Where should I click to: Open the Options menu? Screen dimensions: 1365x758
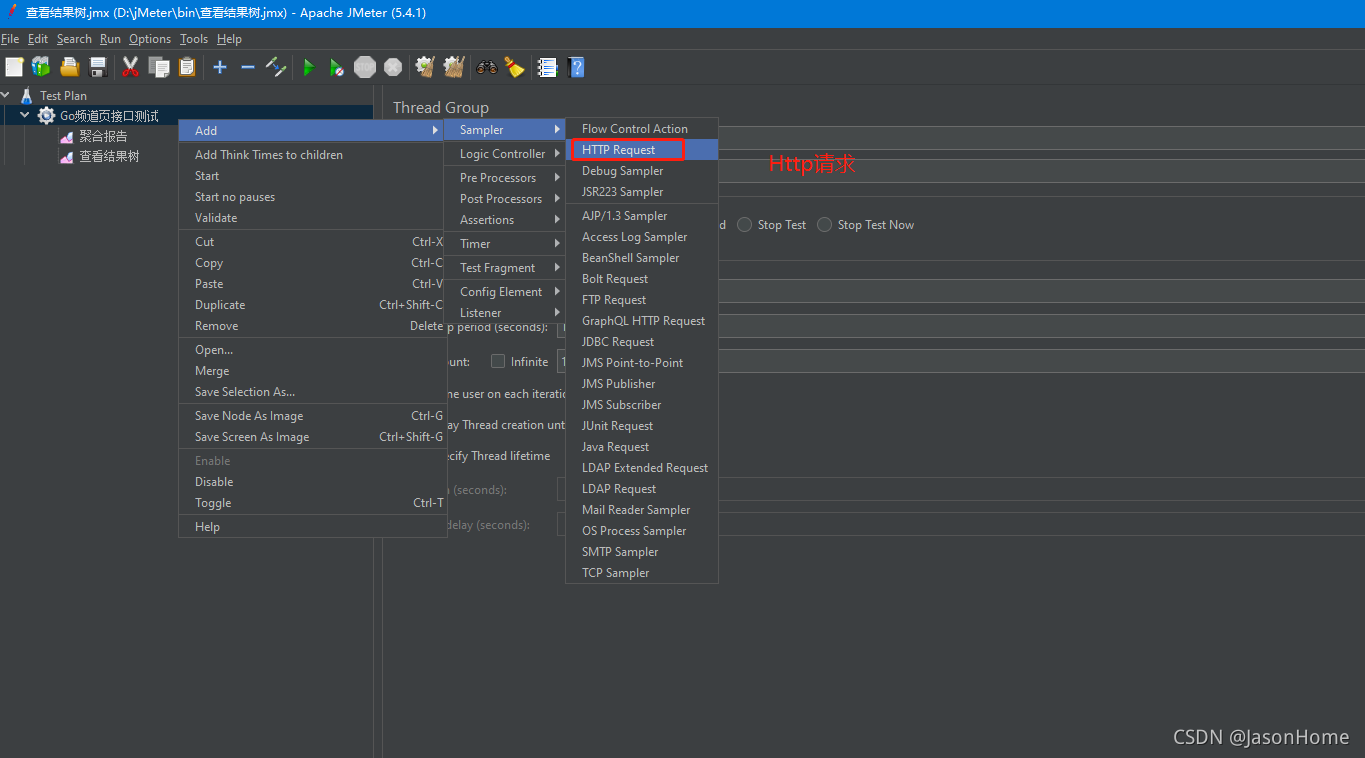point(150,39)
